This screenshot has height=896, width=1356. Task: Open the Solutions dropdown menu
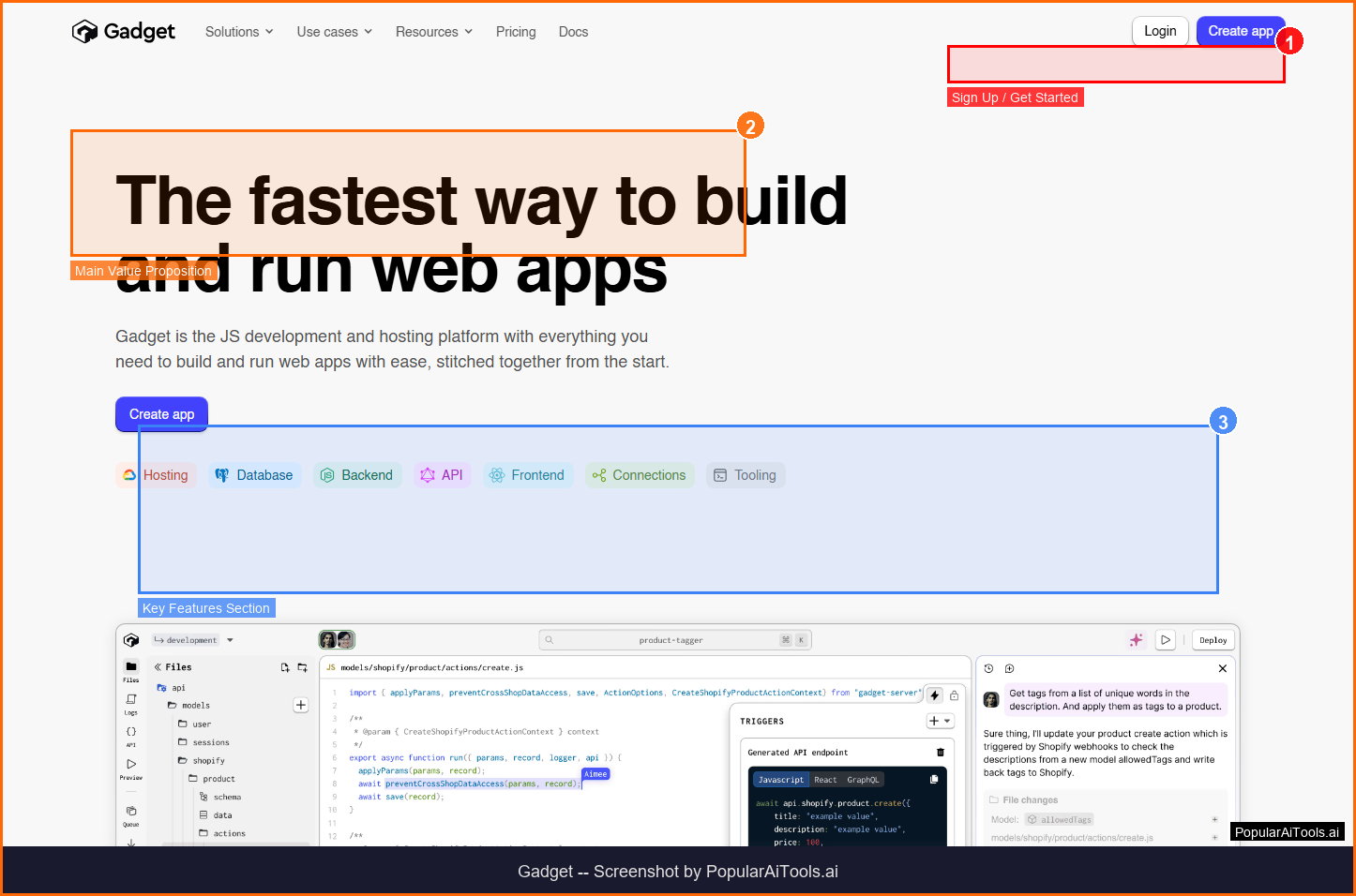(x=239, y=32)
